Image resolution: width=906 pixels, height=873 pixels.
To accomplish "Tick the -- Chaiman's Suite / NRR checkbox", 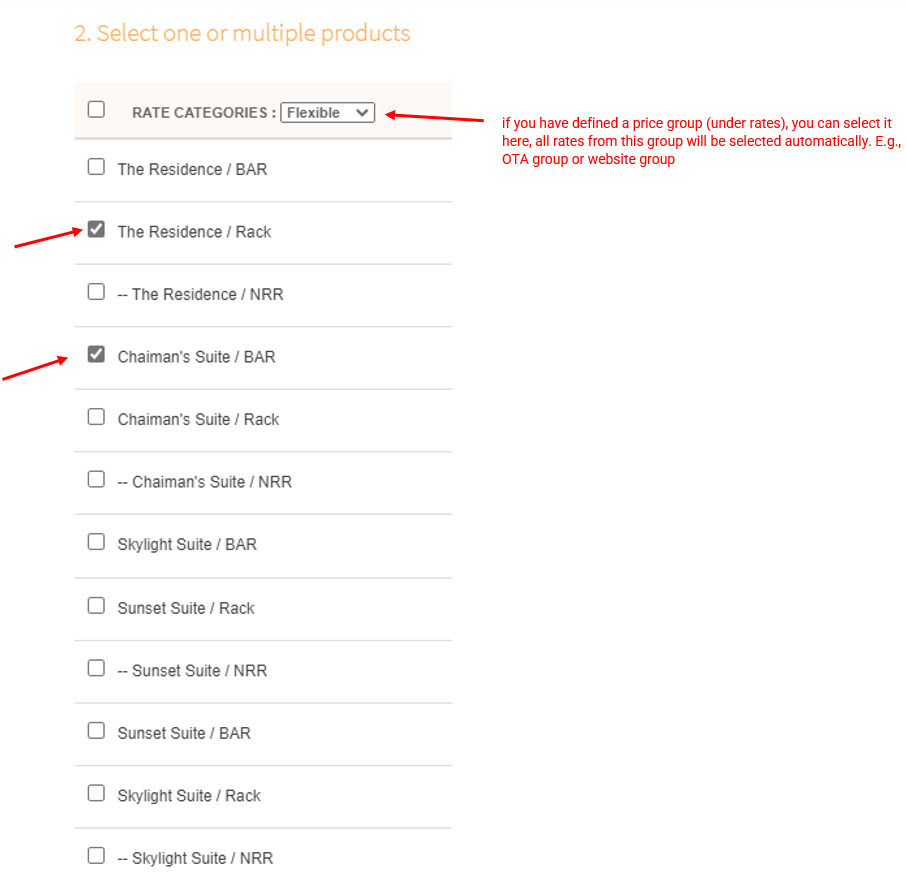I will pos(96,479).
